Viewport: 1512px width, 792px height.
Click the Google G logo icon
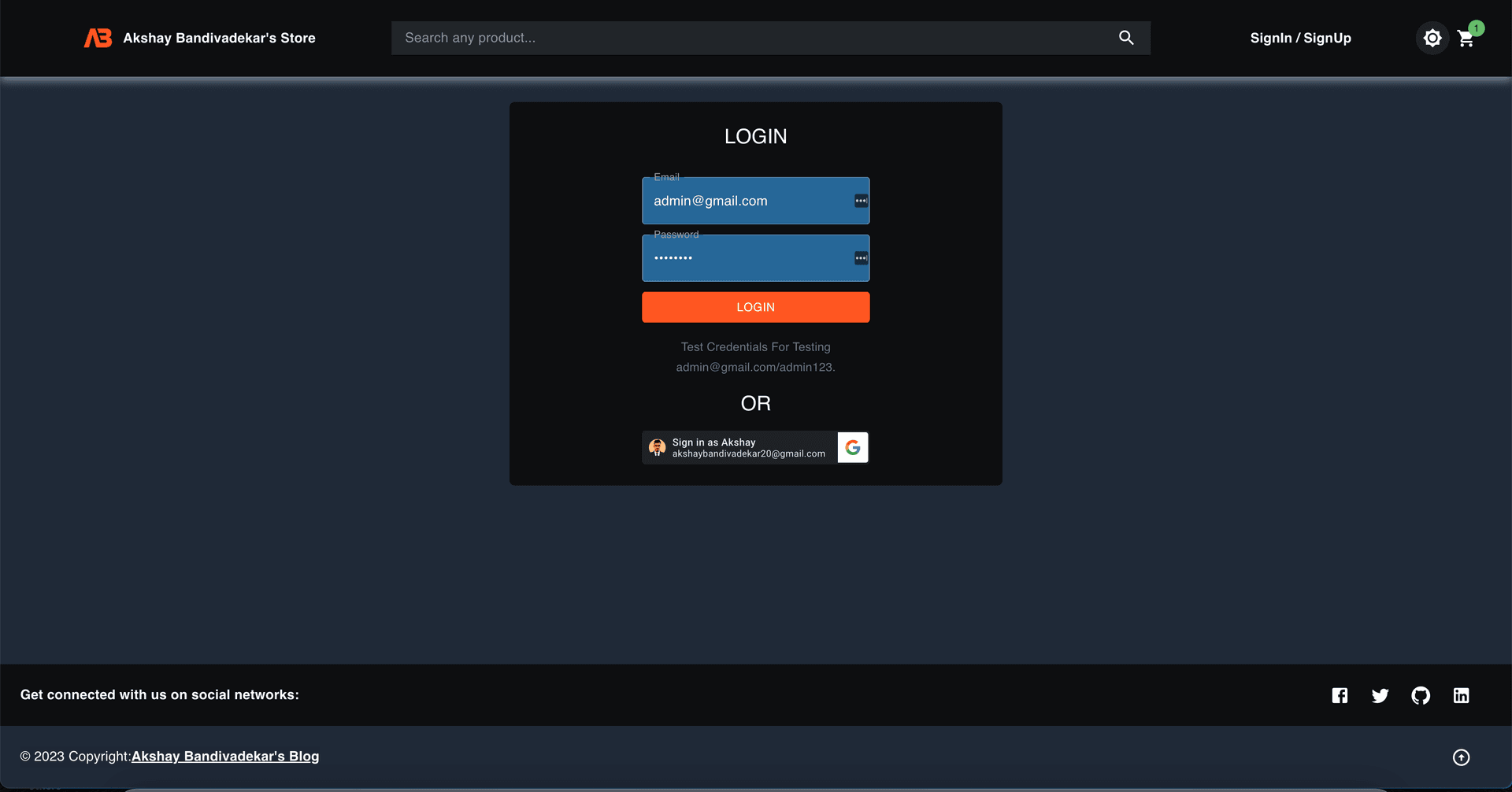click(853, 447)
